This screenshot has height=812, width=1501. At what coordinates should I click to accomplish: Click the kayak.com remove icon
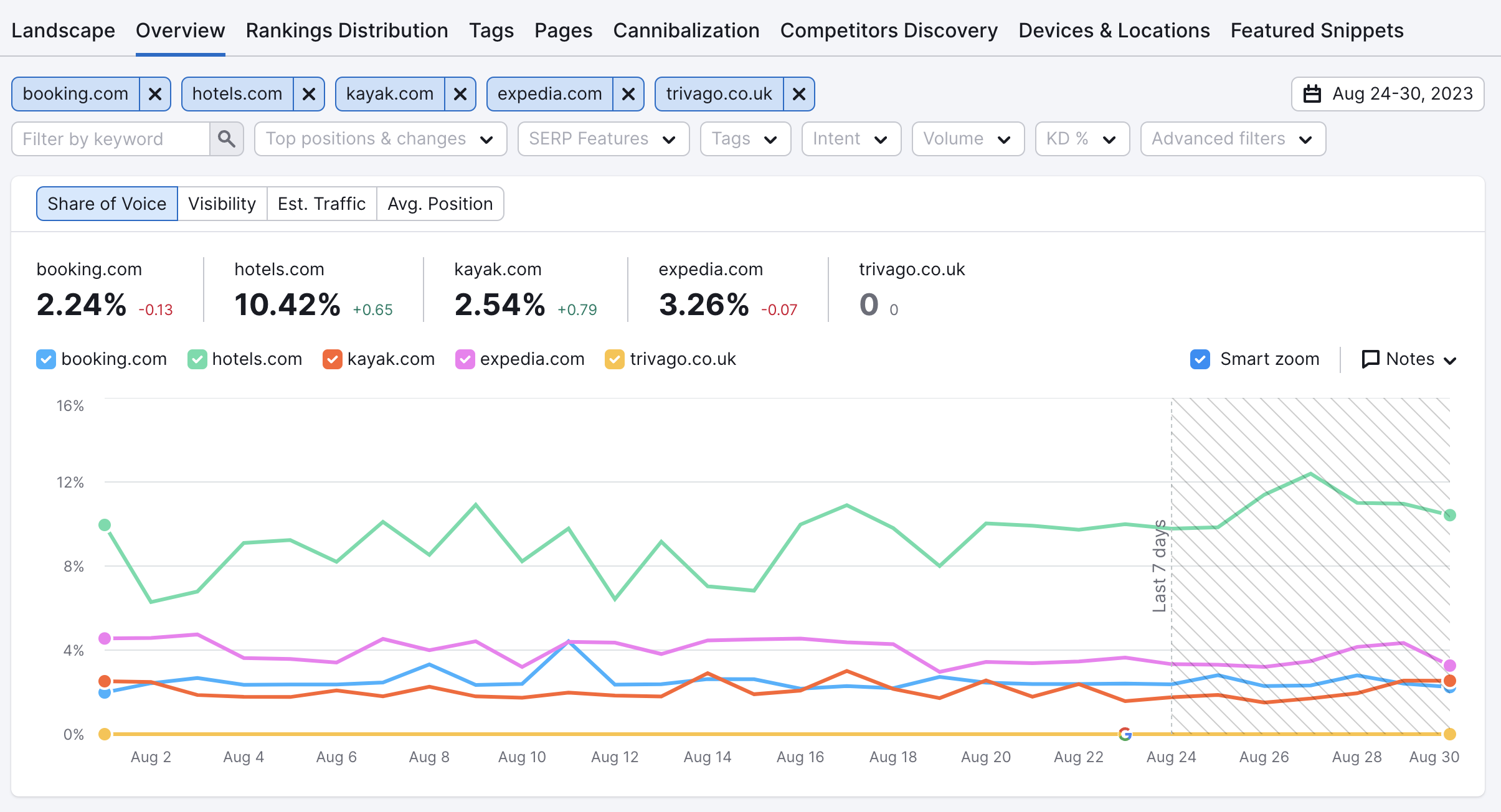click(x=459, y=94)
